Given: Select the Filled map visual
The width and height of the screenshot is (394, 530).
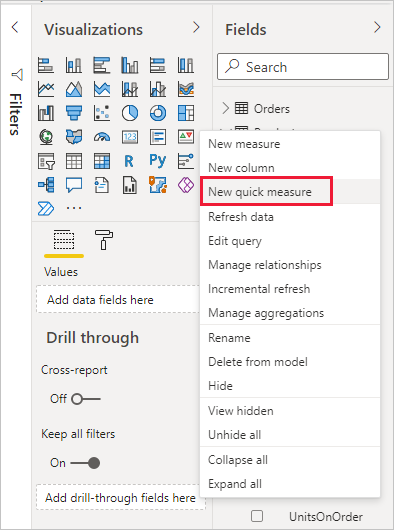Looking at the screenshot, I should tap(74, 137).
